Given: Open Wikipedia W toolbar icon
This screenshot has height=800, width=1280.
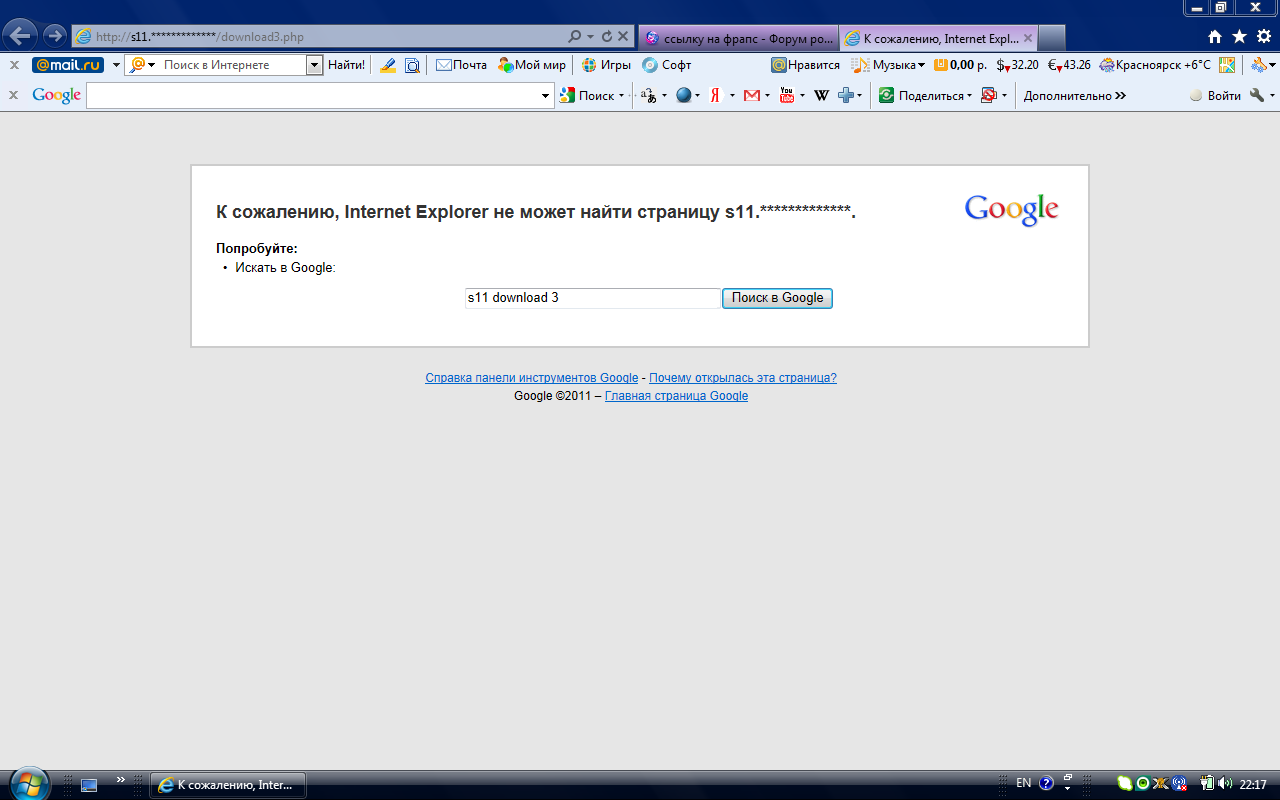Looking at the screenshot, I should 822,96.
